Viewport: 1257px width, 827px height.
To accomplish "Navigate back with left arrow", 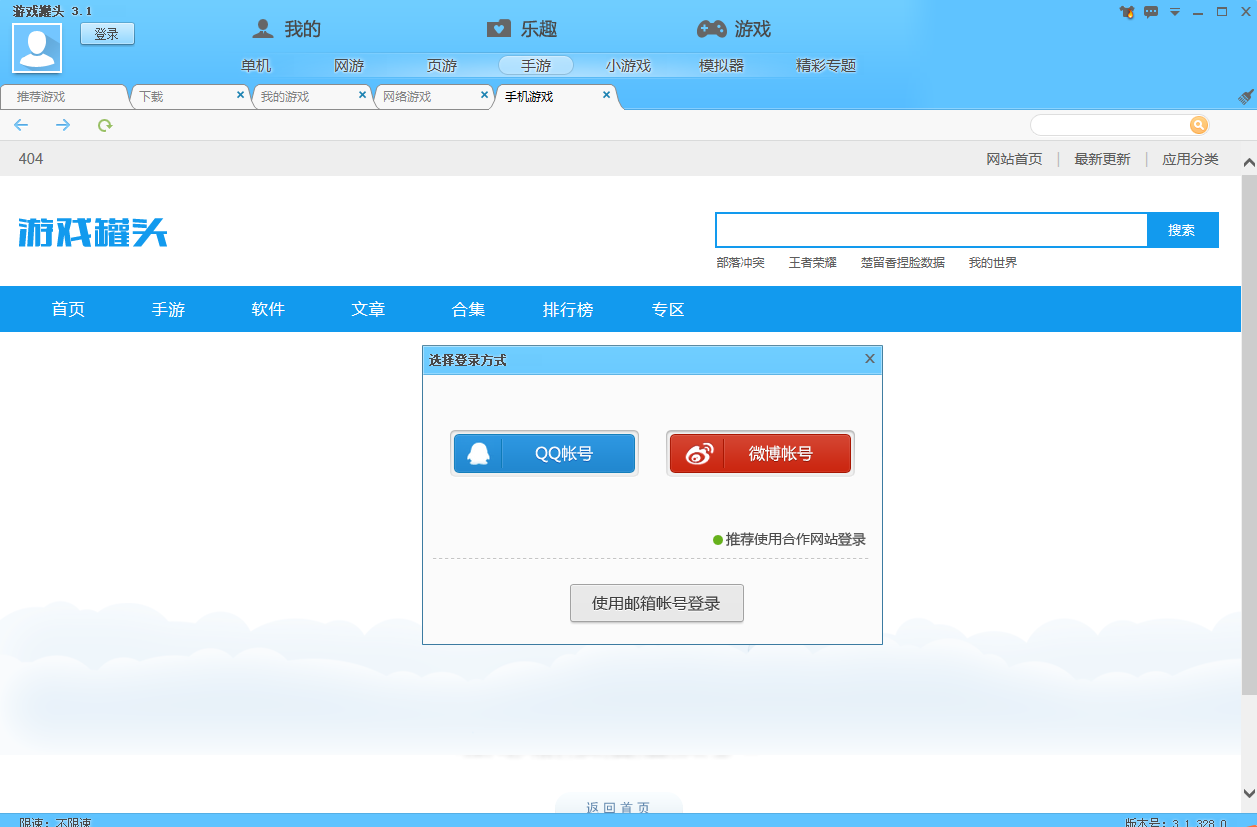I will pos(21,124).
